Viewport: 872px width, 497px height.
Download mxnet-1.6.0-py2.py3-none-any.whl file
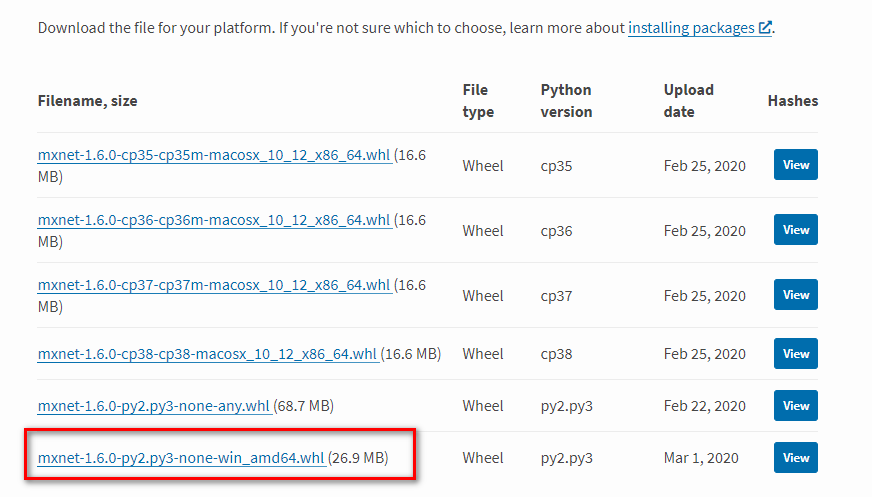pyautogui.click(x=153, y=406)
